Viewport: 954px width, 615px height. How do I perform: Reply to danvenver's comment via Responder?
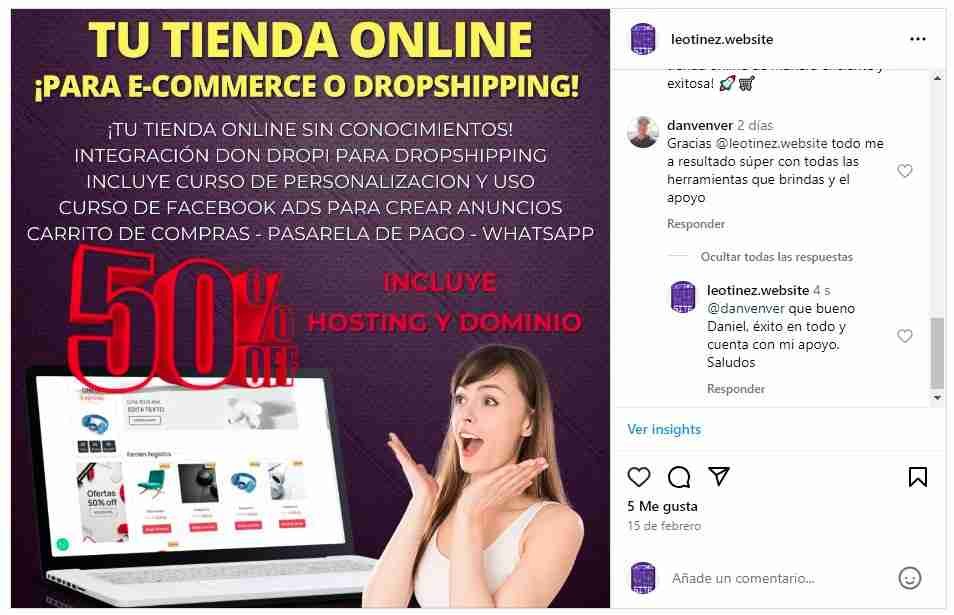coord(695,224)
